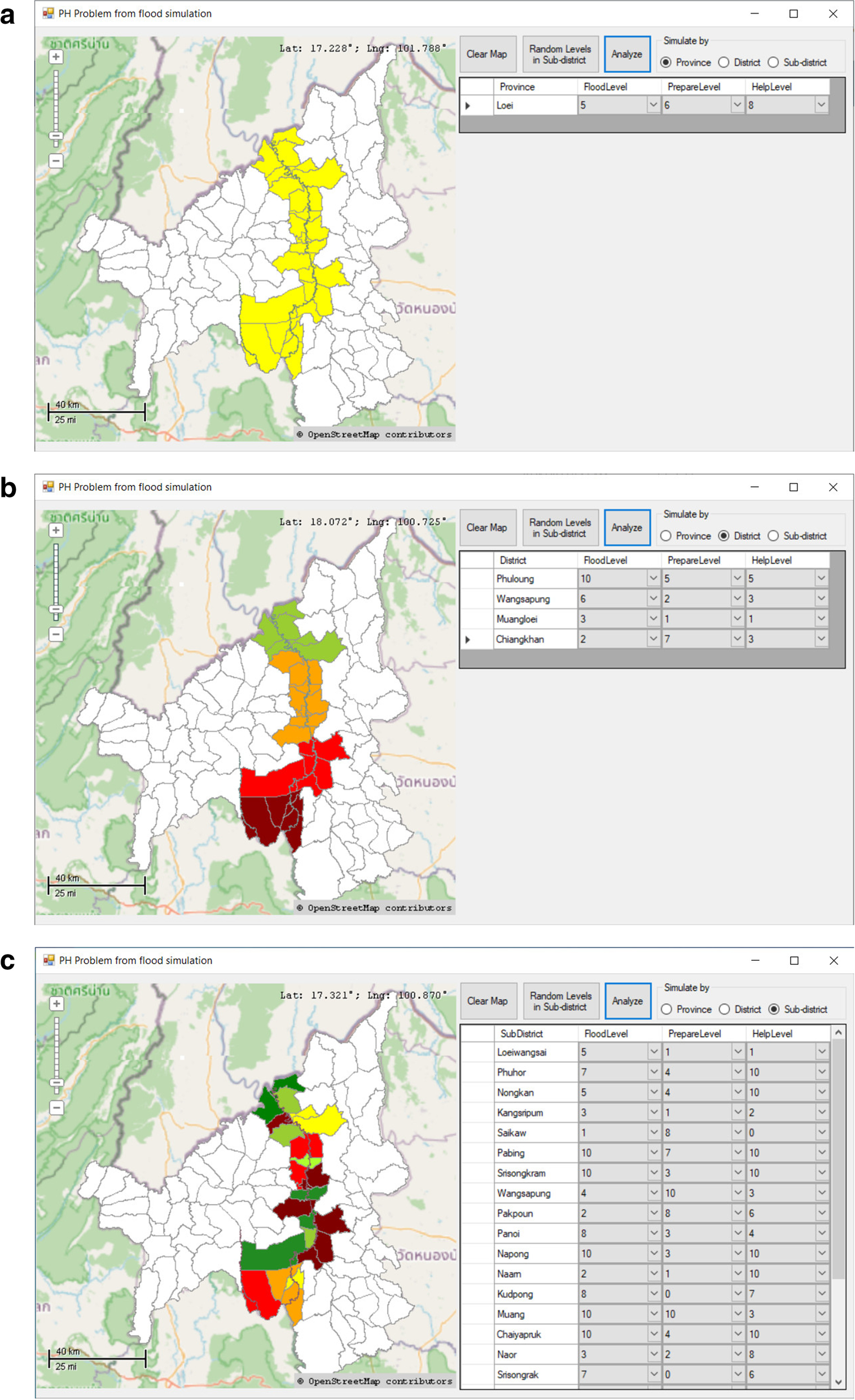
Task: Open Srisongrak FloodLevel dropdown
Action: coord(654,1374)
